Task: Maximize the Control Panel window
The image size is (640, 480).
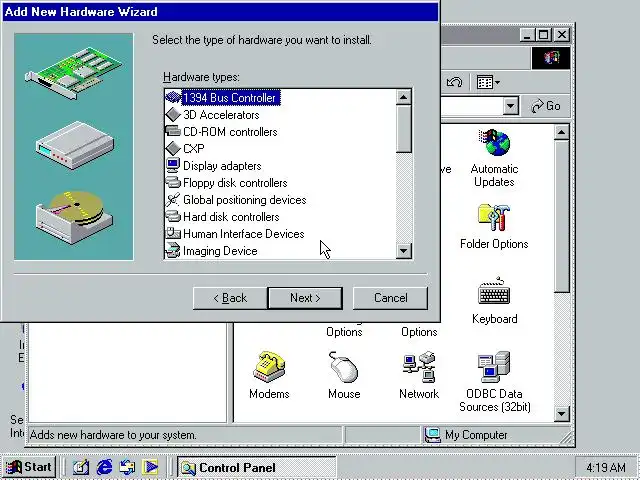Action: click(x=543, y=35)
